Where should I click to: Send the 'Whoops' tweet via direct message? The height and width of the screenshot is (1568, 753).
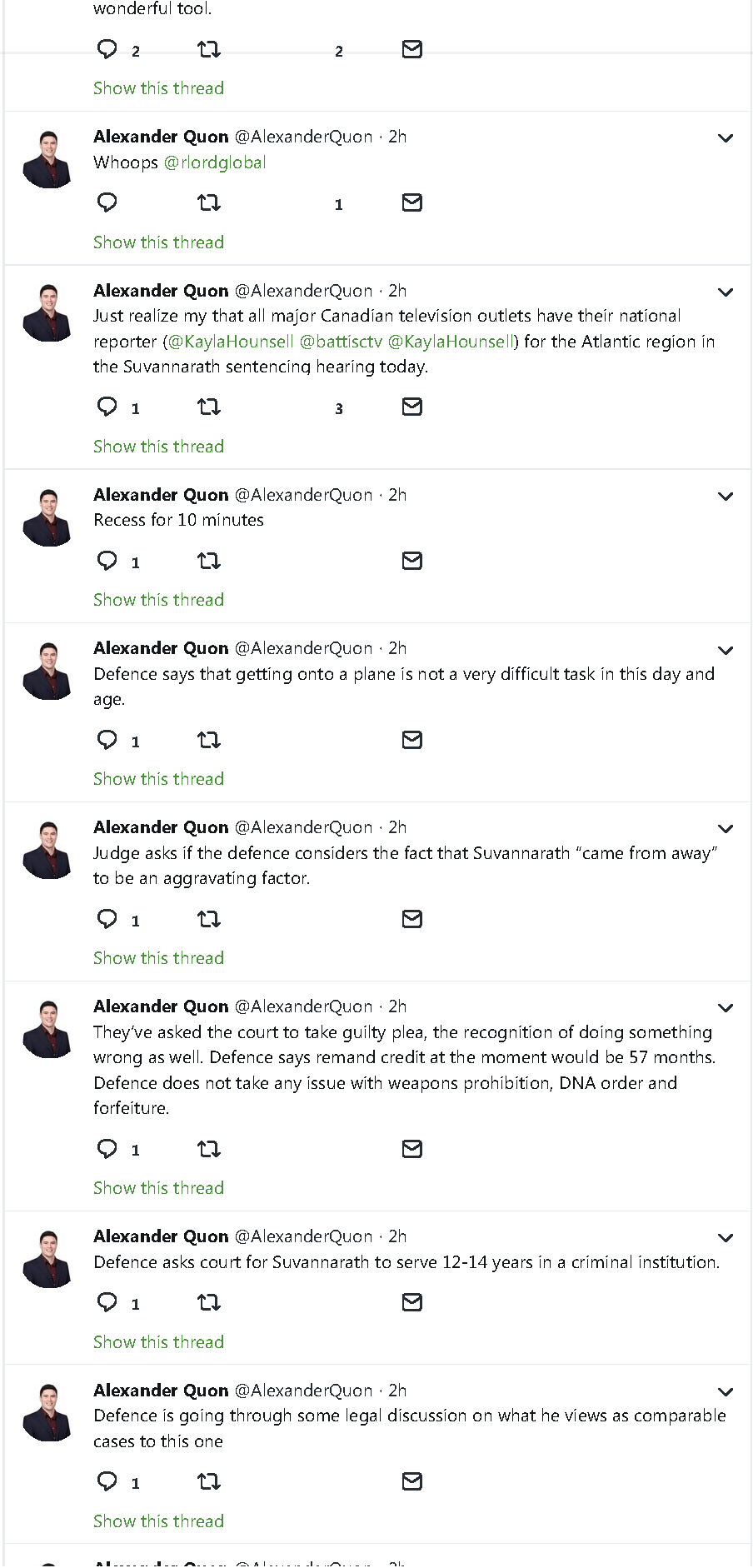click(411, 202)
